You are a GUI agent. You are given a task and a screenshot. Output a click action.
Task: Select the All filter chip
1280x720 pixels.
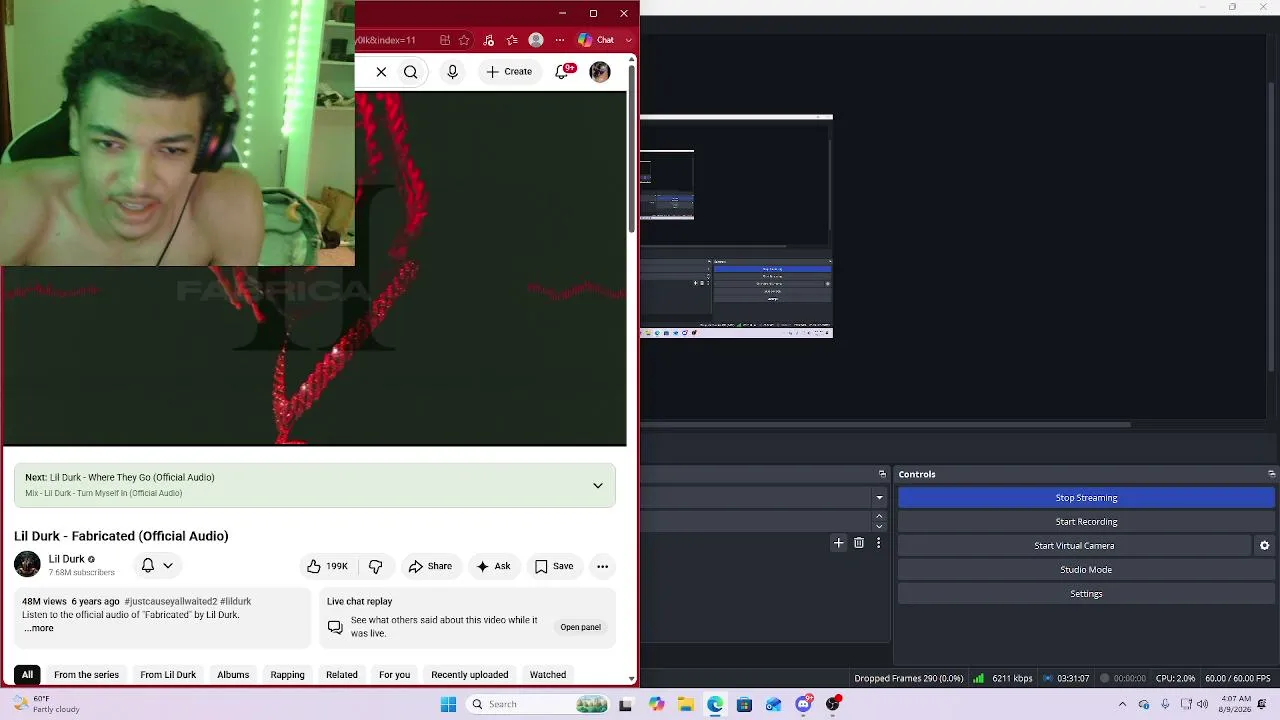(27, 675)
